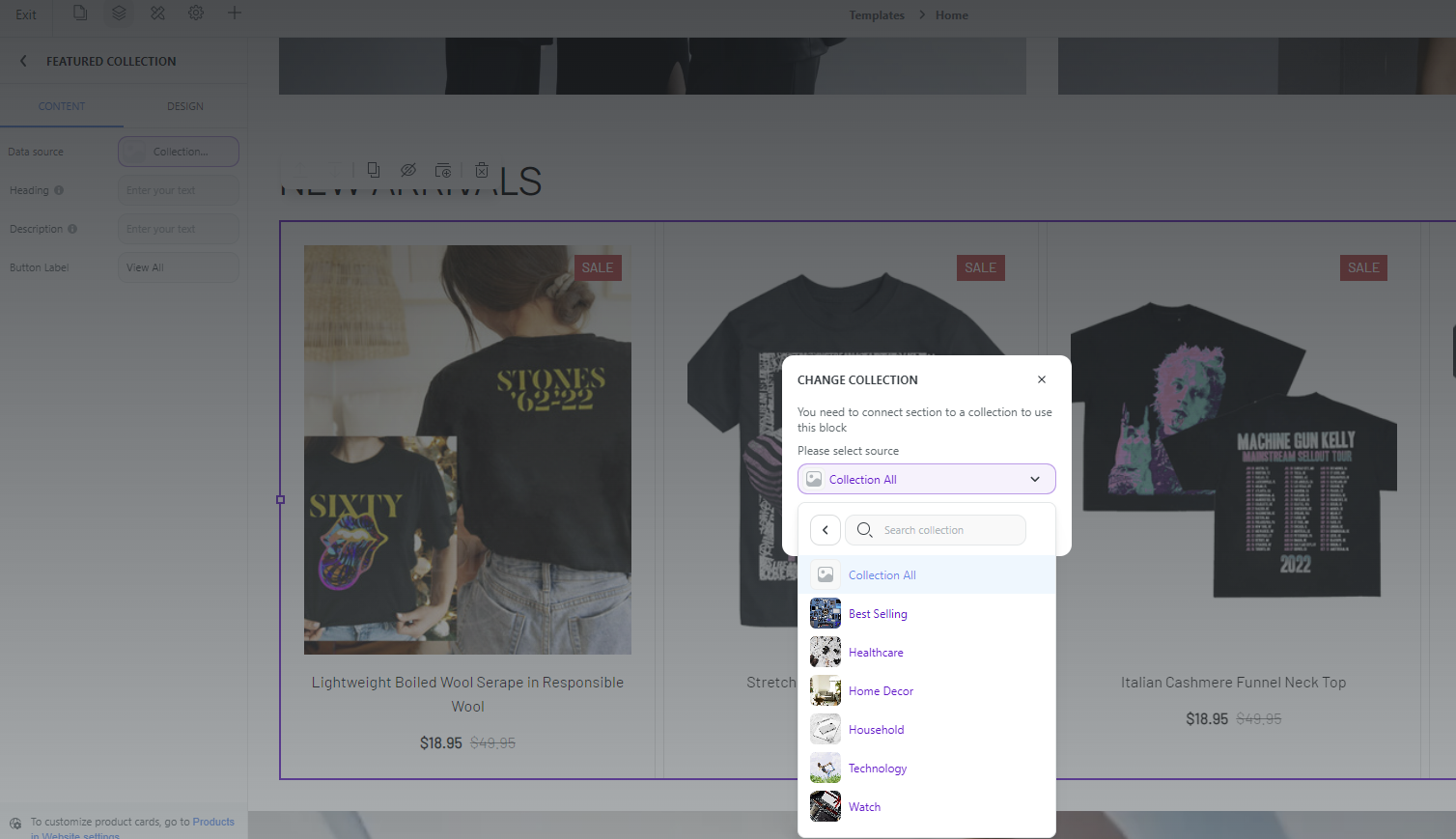
Task: Open the settings gear in the top toolbar
Action: click(196, 14)
